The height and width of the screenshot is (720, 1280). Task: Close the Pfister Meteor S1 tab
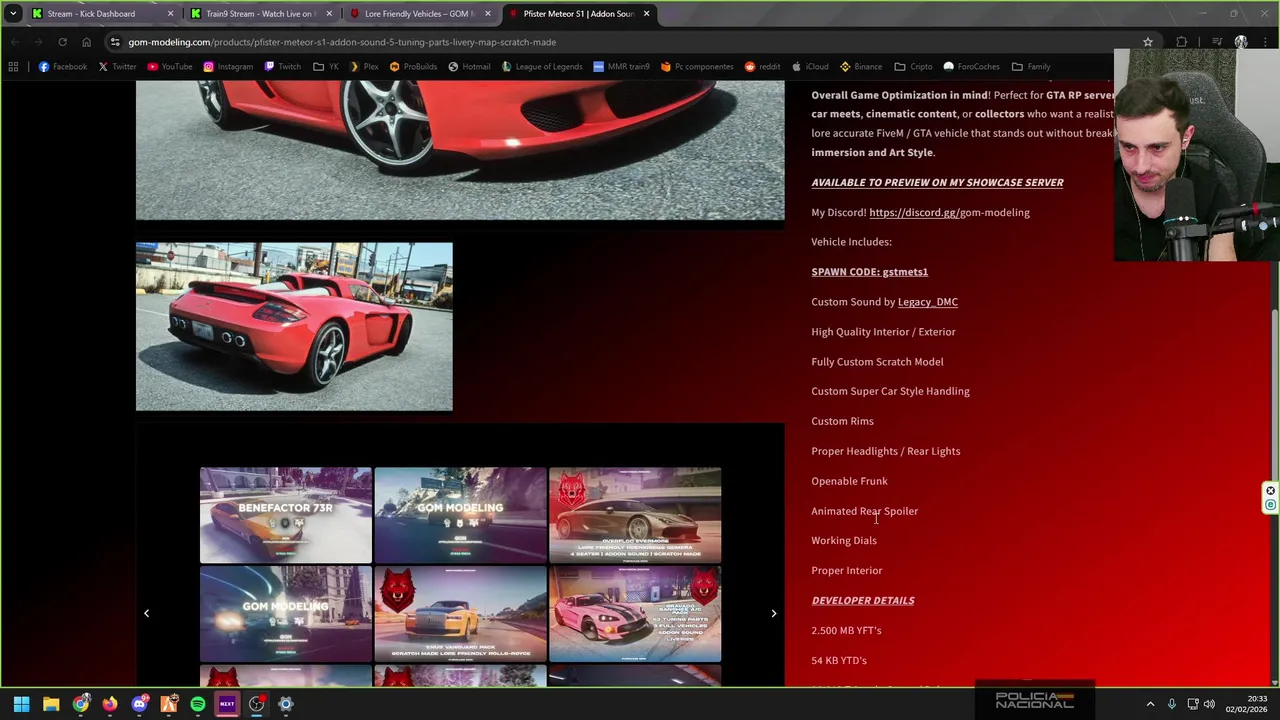click(646, 14)
